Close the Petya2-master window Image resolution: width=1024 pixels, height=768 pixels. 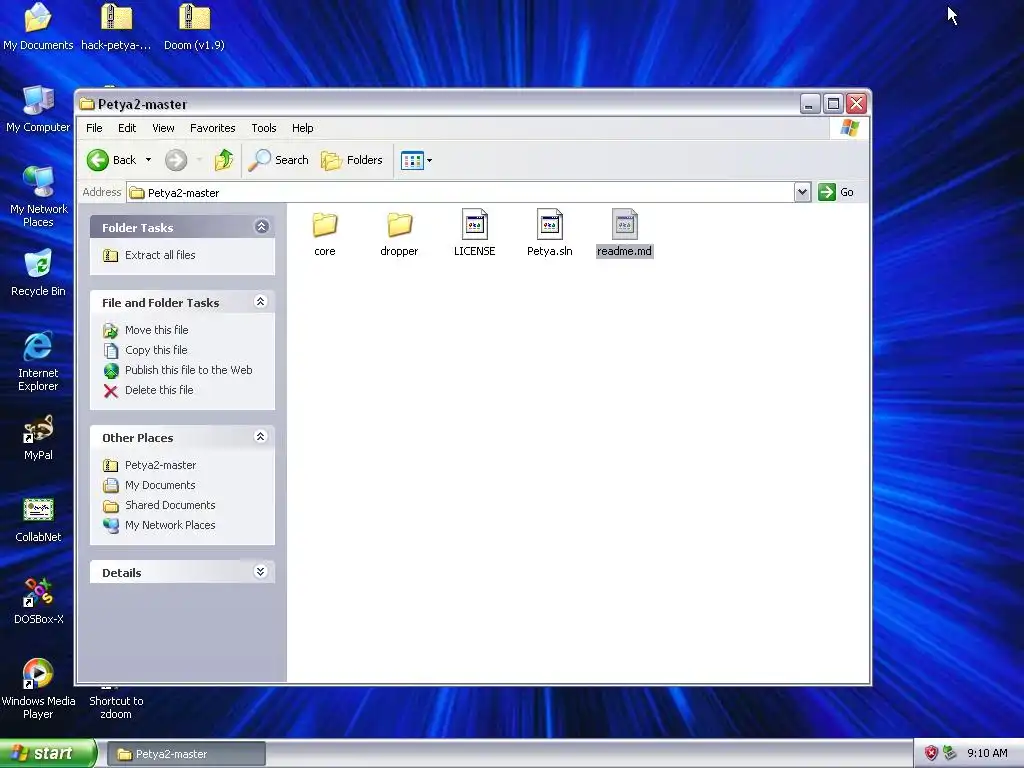(857, 104)
